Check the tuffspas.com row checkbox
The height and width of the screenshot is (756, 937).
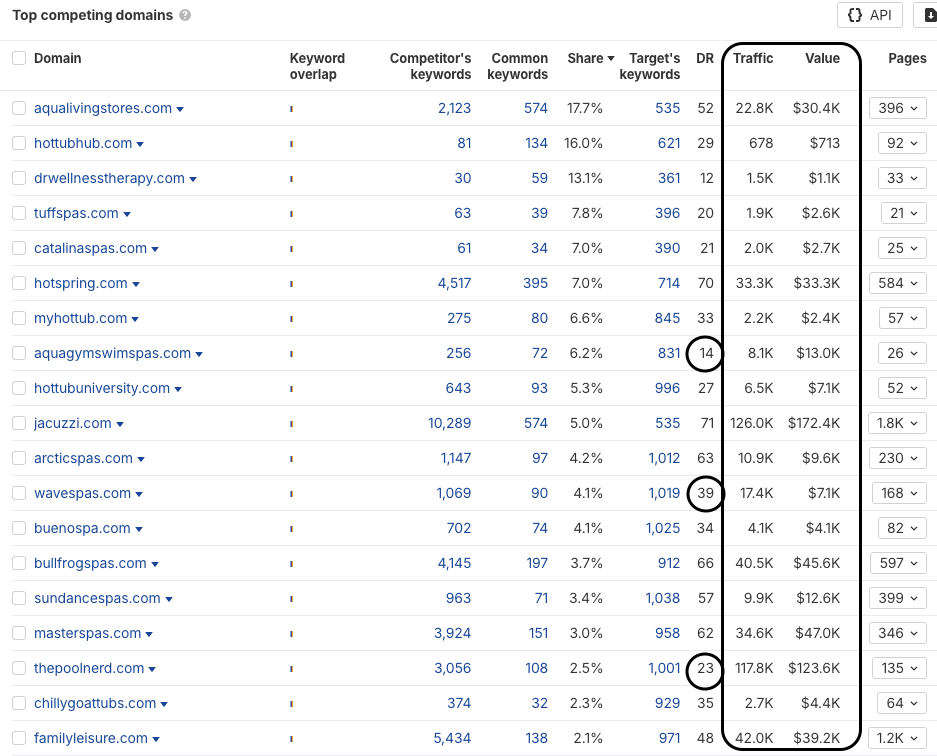point(19,213)
